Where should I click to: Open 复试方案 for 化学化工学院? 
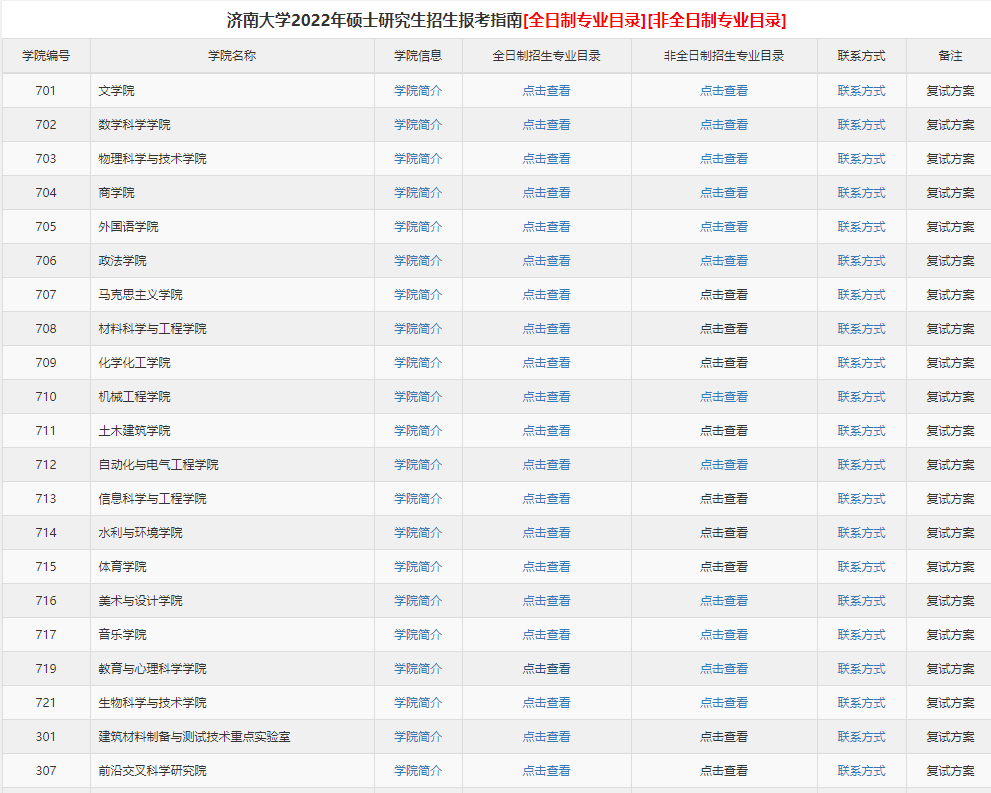point(949,363)
